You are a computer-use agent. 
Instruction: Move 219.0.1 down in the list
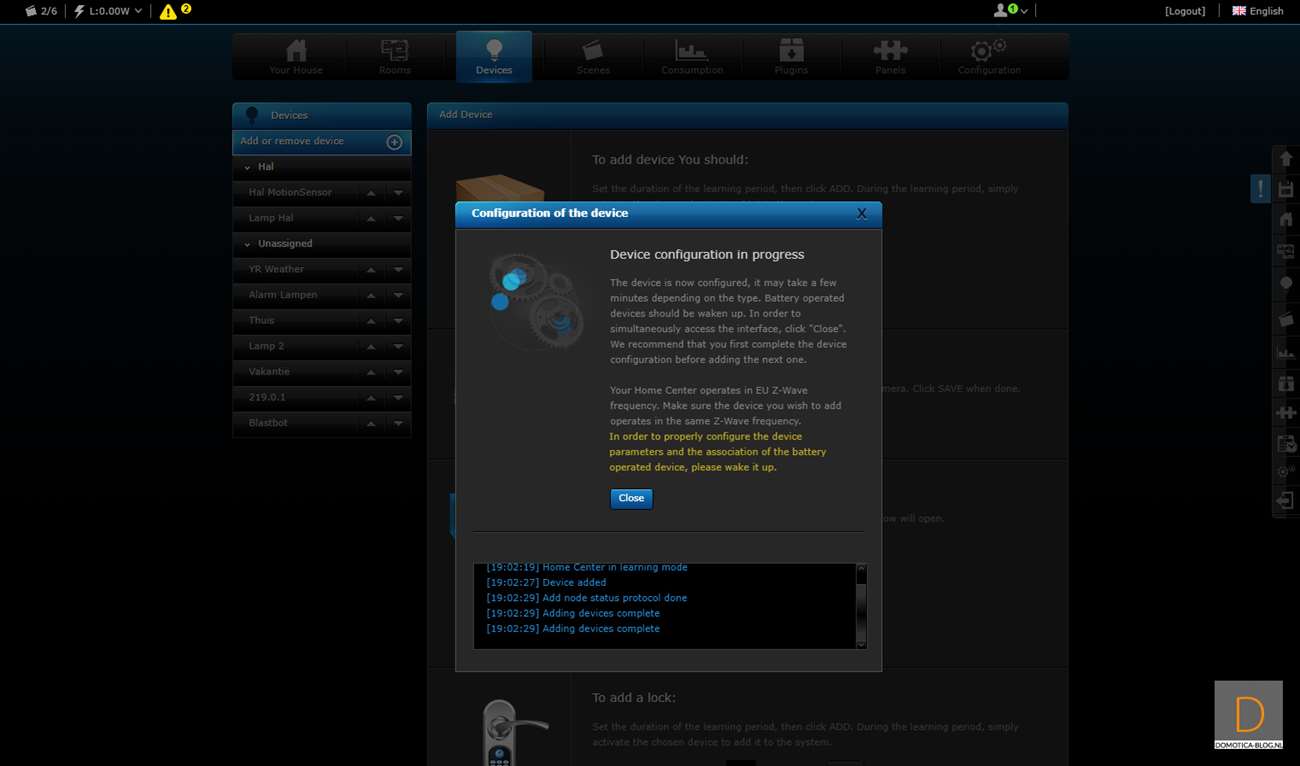point(398,398)
